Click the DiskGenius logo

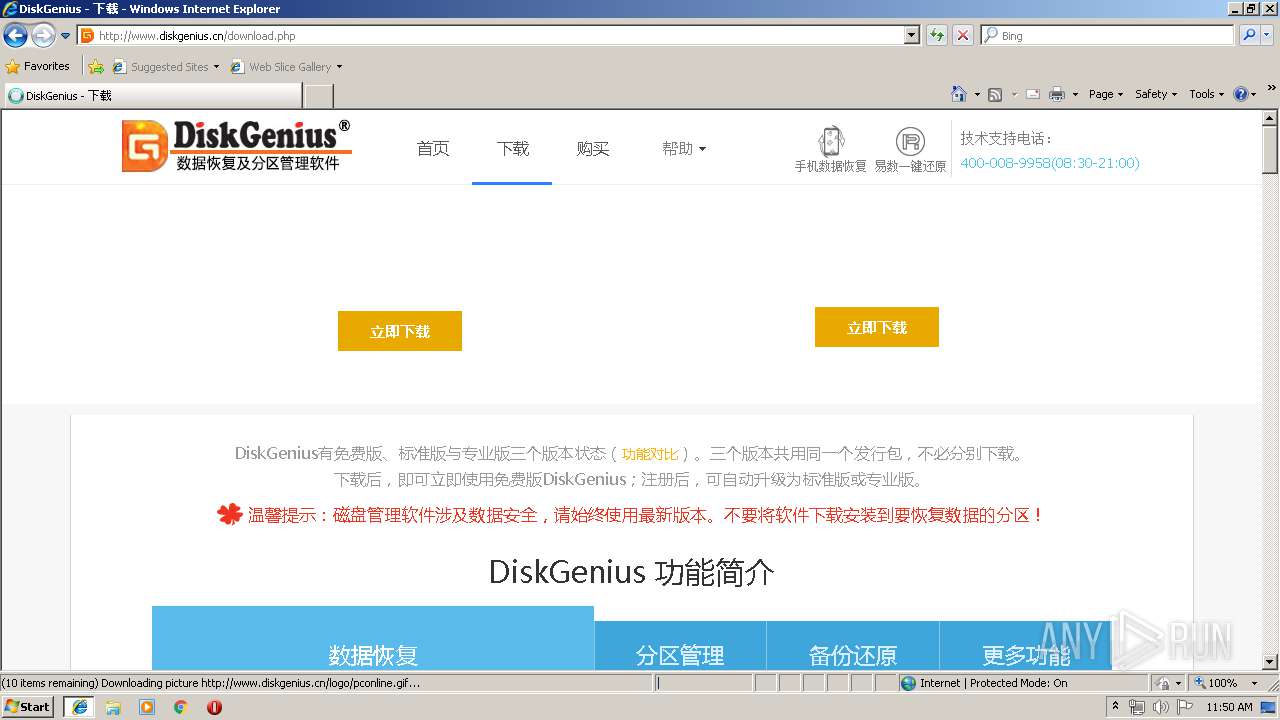(x=236, y=146)
